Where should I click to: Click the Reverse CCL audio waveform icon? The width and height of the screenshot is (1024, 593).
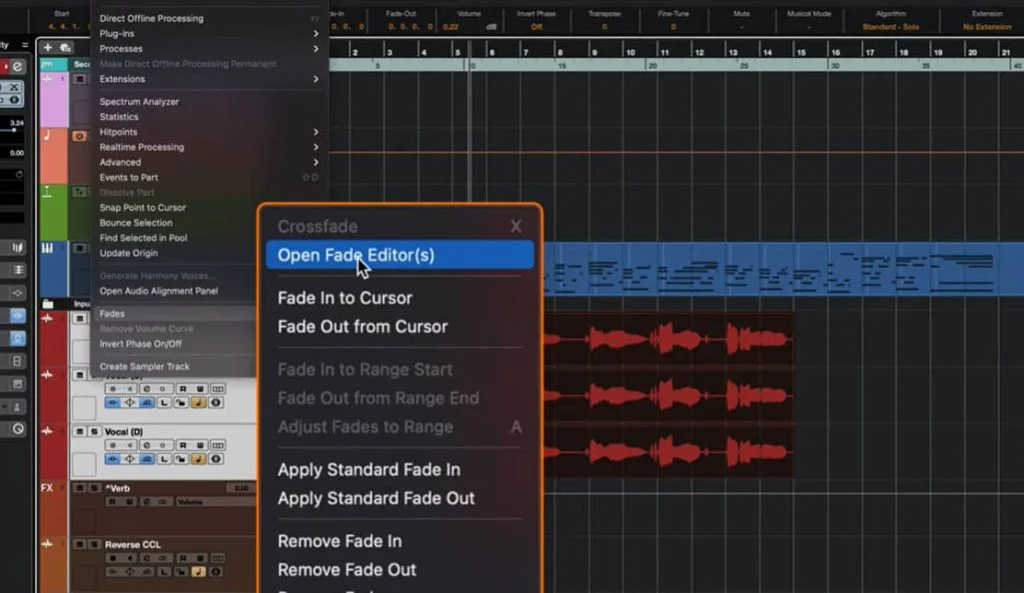tap(47, 544)
